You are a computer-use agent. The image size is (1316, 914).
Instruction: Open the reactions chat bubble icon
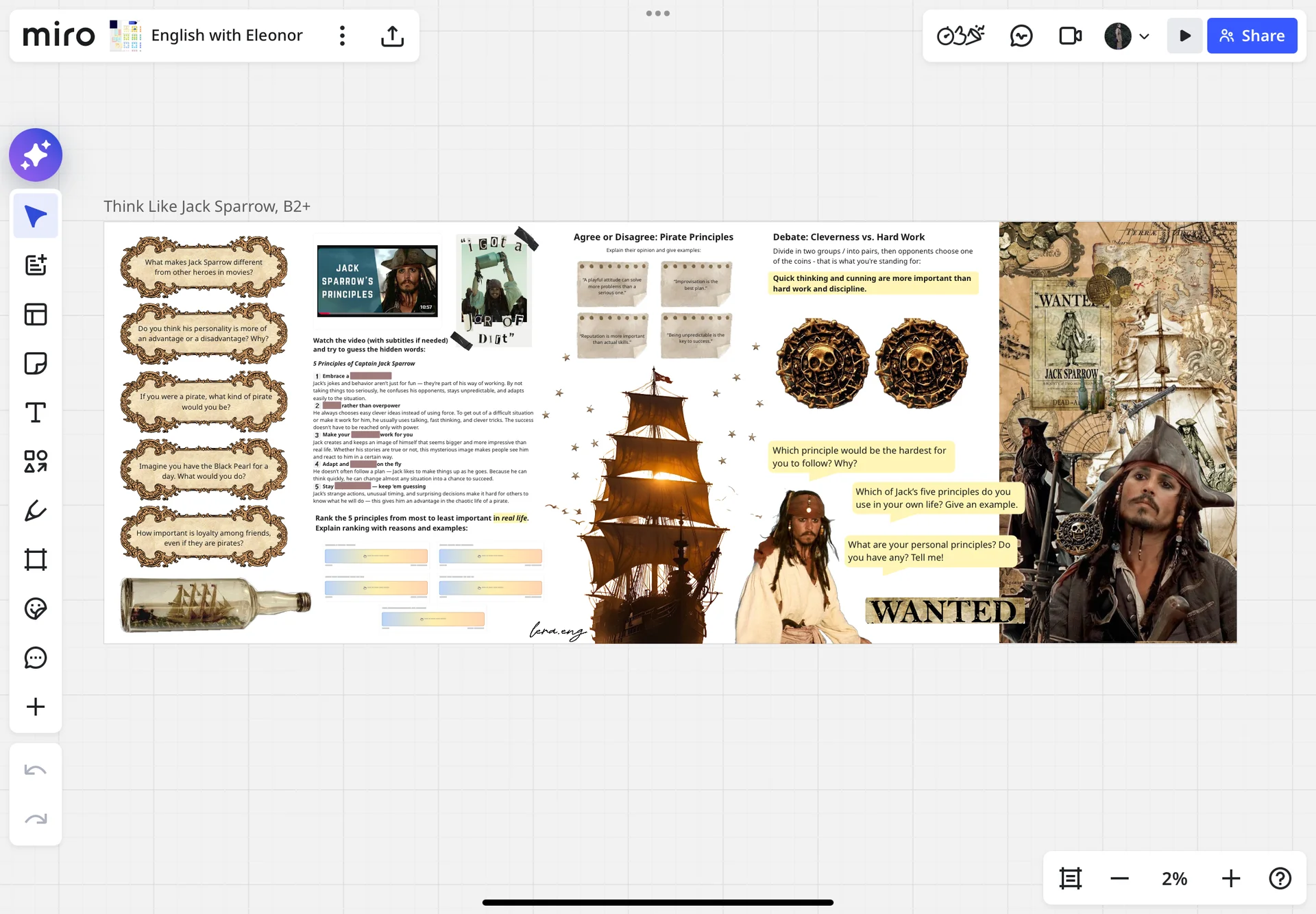coord(1021,36)
